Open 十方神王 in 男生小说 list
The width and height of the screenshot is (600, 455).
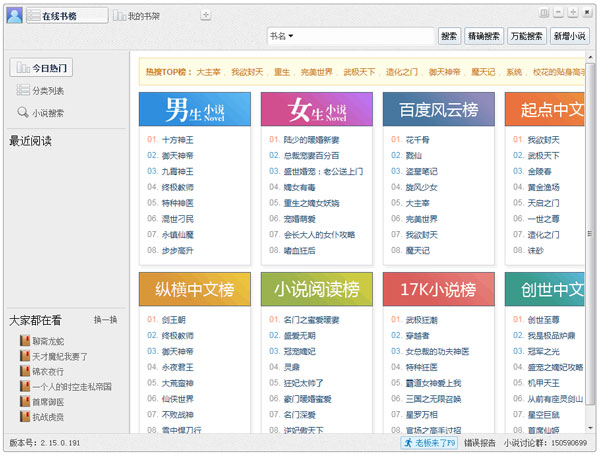178,140
